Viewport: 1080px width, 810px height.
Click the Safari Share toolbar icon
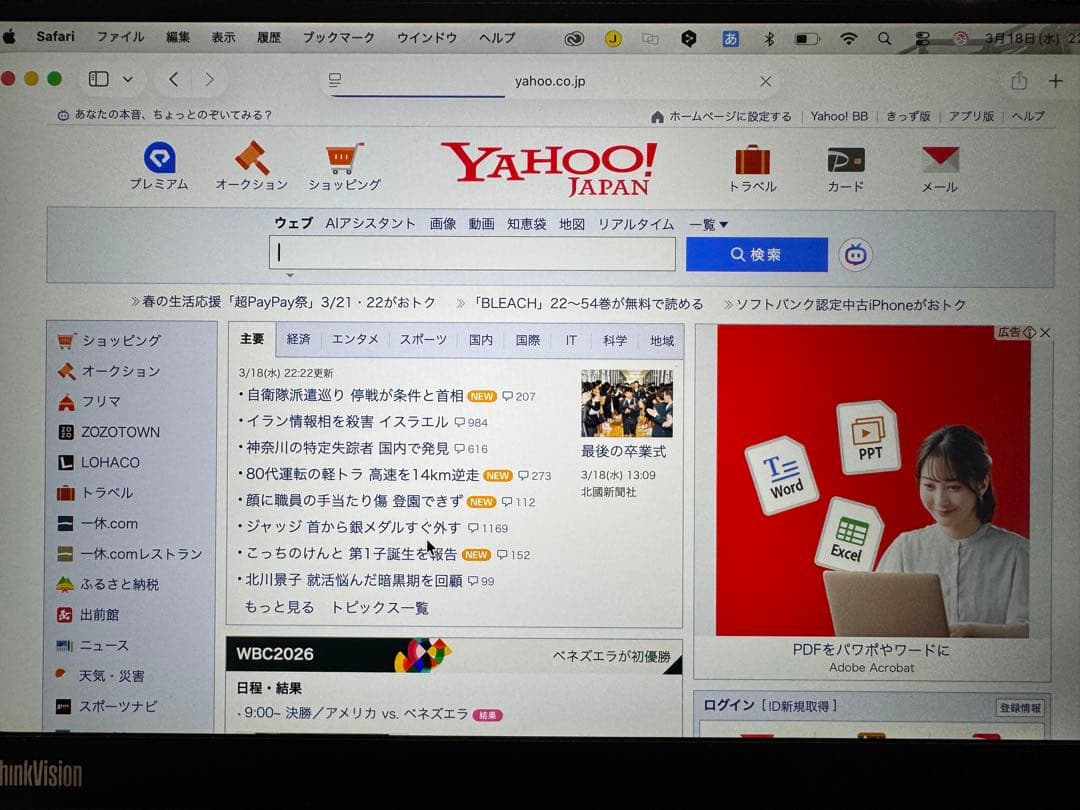coord(1019,81)
